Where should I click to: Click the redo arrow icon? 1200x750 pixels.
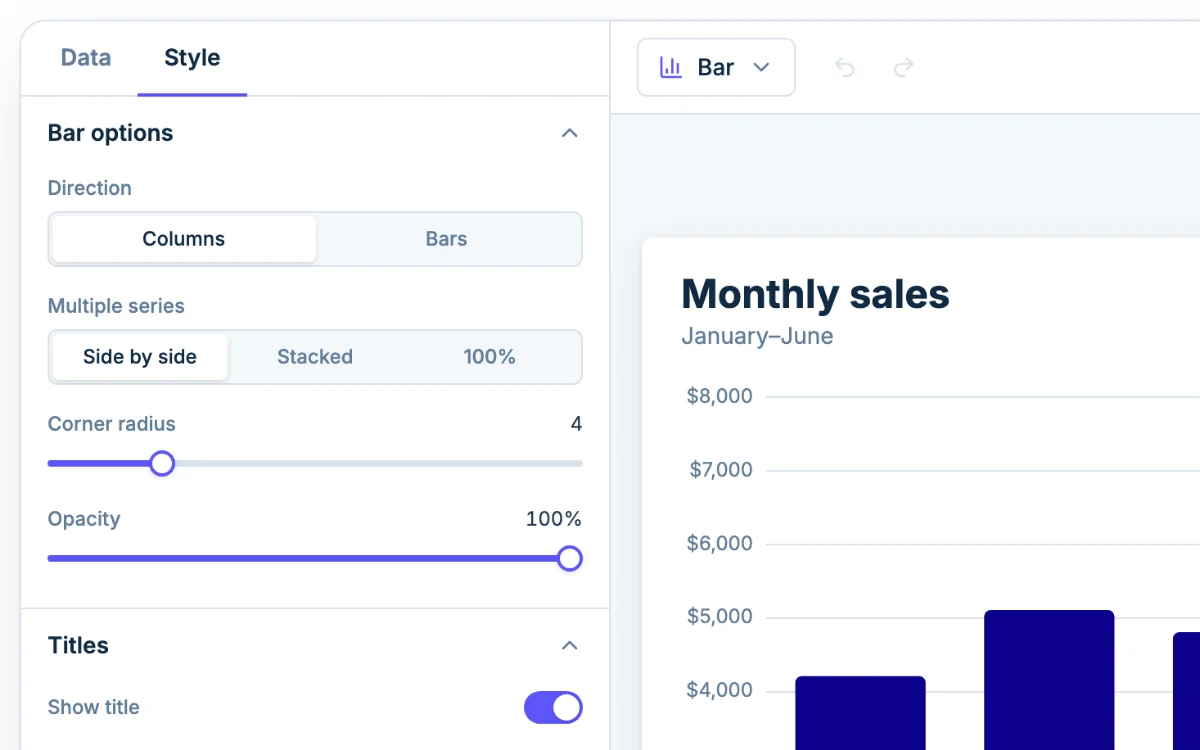pyautogui.click(x=904, y=67)
